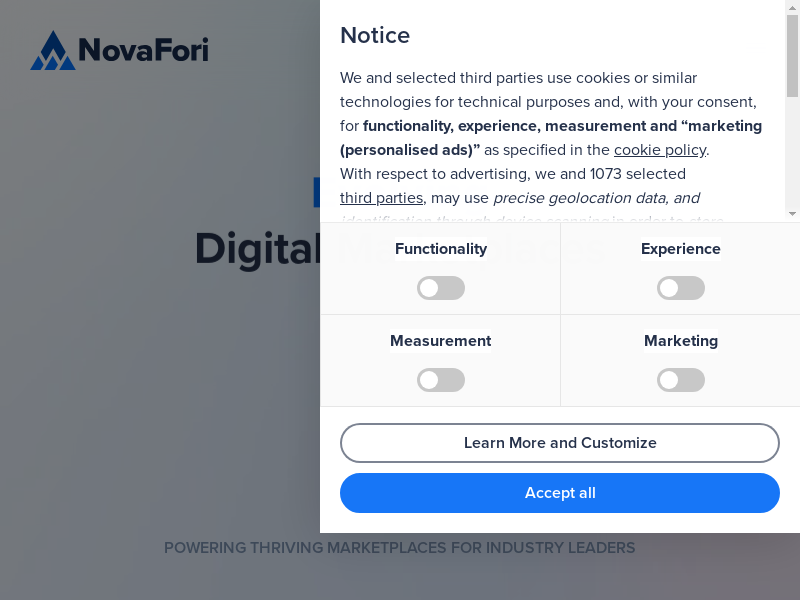Click the NovaFori wordmark text
This screenshot has height=600, width=800.
pyautogui.click(x=143, y=49)
